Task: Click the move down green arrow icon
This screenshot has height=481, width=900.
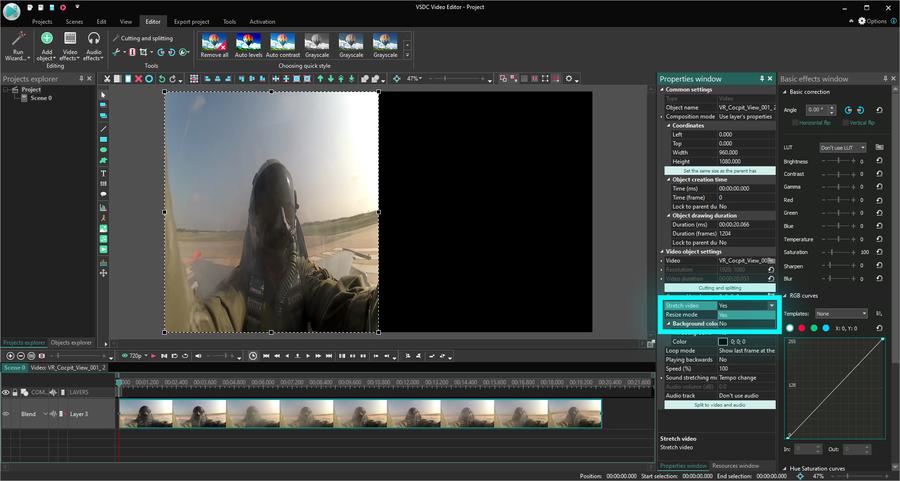Action: 331,79
